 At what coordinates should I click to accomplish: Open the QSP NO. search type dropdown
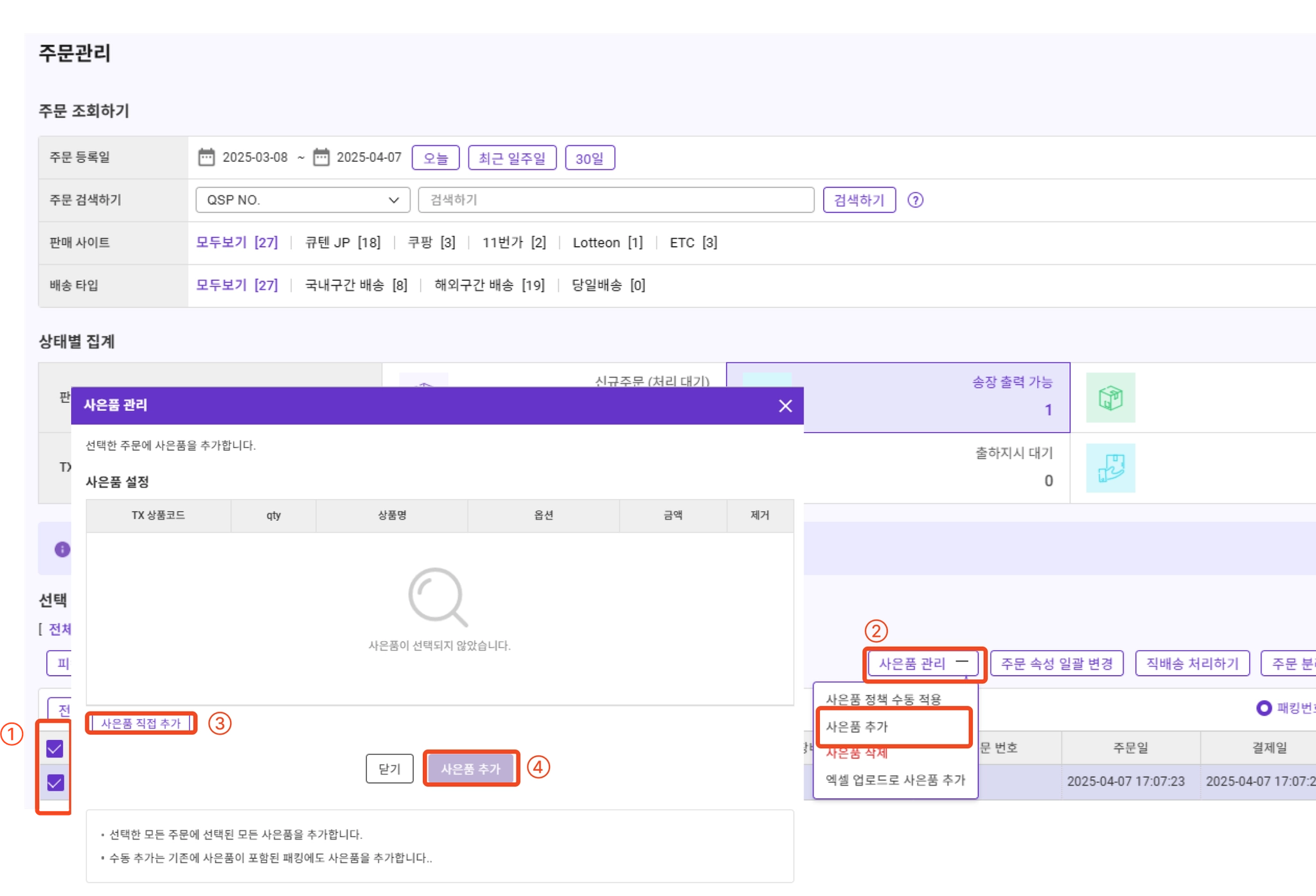tap(303, 200)
